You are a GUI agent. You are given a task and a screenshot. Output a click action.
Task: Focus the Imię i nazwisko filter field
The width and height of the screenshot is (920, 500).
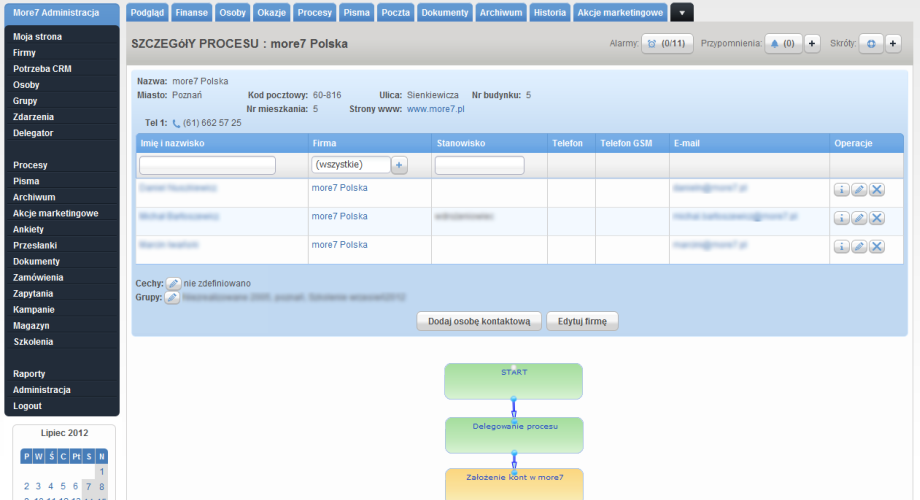point(207,165)
